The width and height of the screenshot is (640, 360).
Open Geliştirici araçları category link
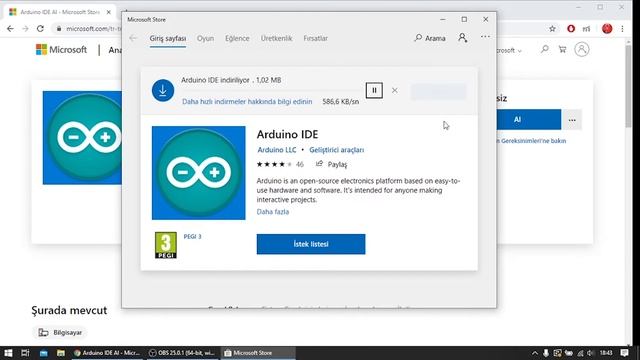336,150
